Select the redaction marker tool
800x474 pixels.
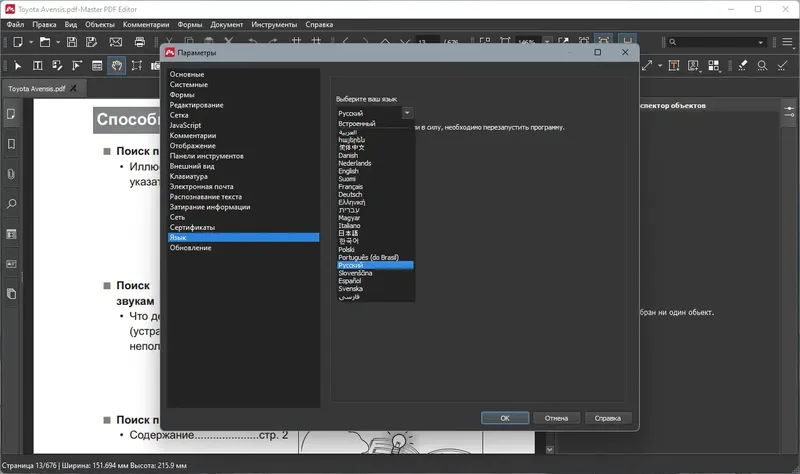pos(743,65)
